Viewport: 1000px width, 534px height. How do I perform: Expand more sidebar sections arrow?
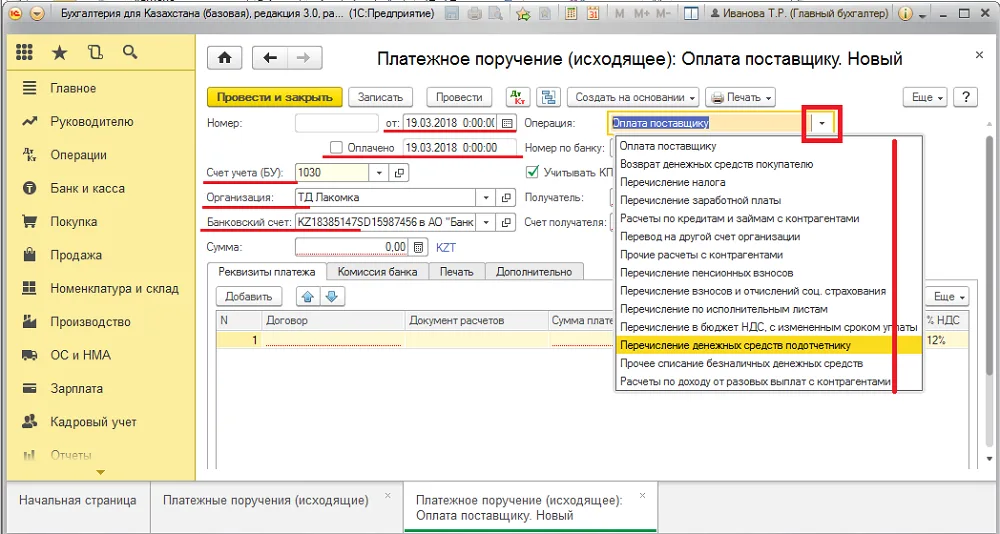[100, 473]
